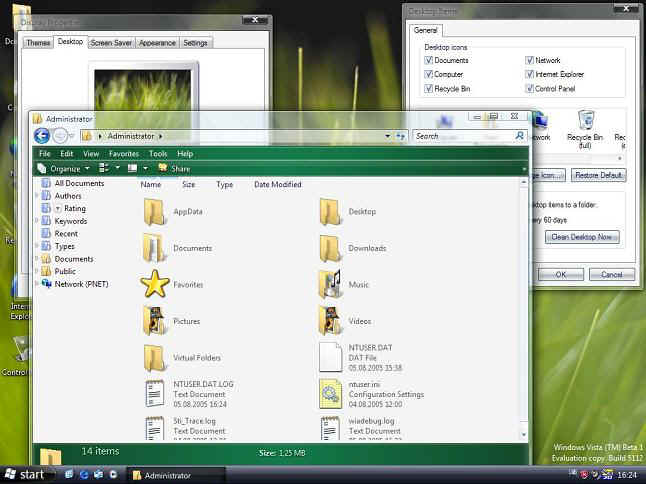Toggle the Control Panel checkbox

(529, 88)
